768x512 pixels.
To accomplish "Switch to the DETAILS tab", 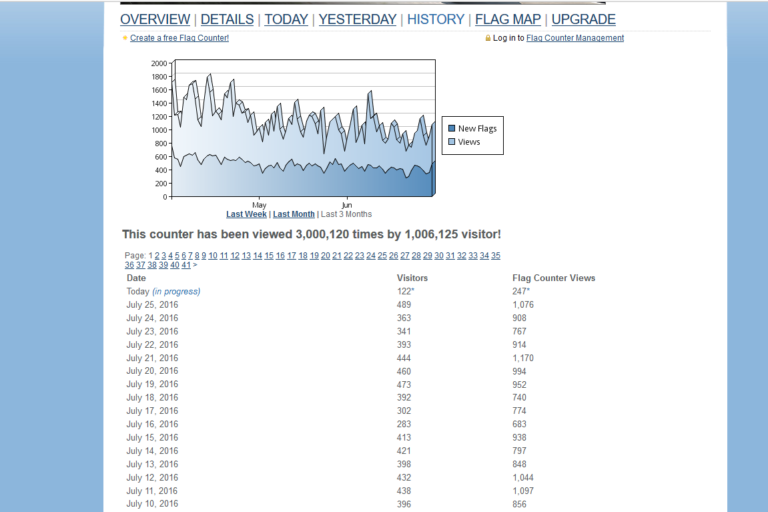I will [227, 19].
